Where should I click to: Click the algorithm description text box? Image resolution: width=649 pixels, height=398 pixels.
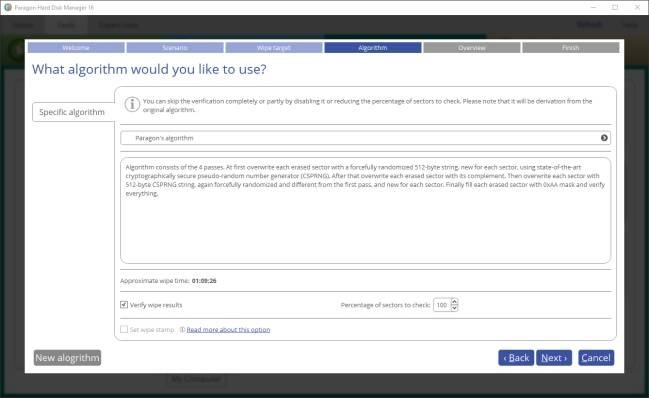point(365,210)
